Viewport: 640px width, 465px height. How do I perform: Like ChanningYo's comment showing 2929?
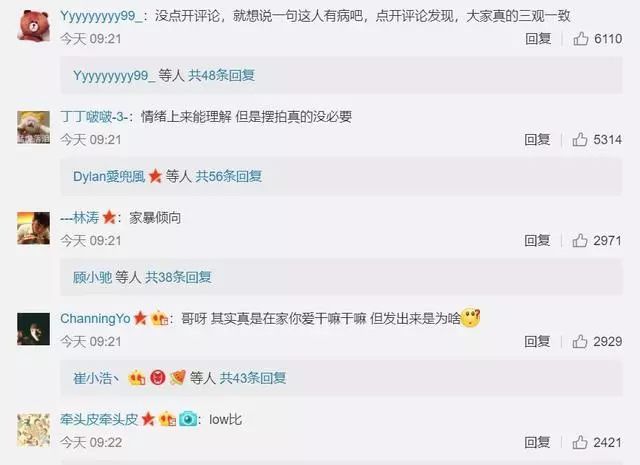click(x=580, y=341)
